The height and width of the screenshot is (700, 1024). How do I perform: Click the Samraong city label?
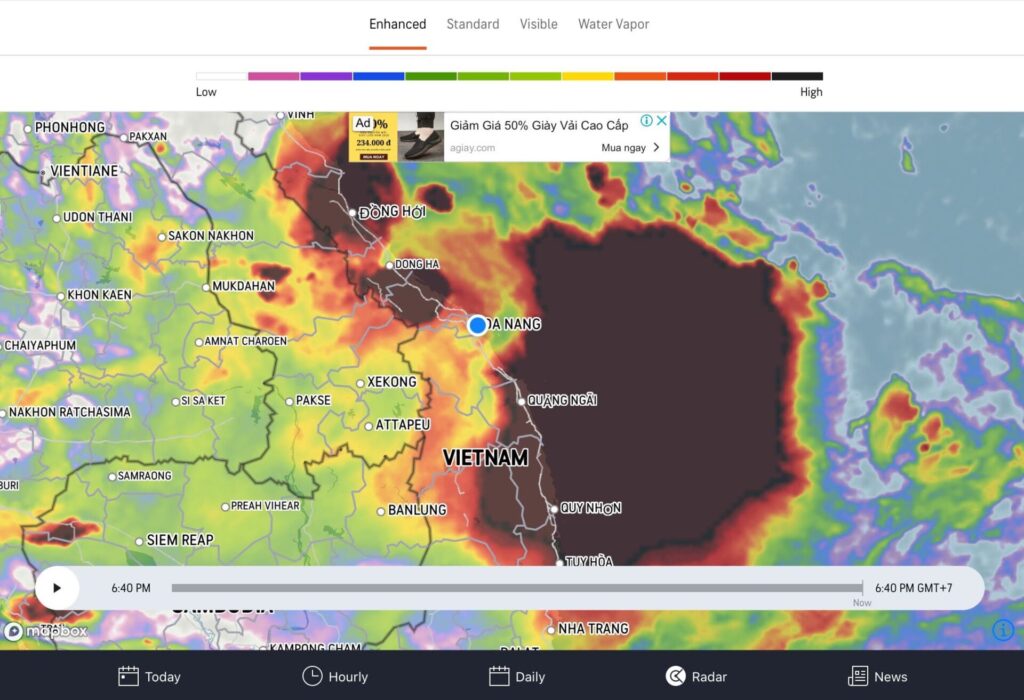click(x=144, y=476)
